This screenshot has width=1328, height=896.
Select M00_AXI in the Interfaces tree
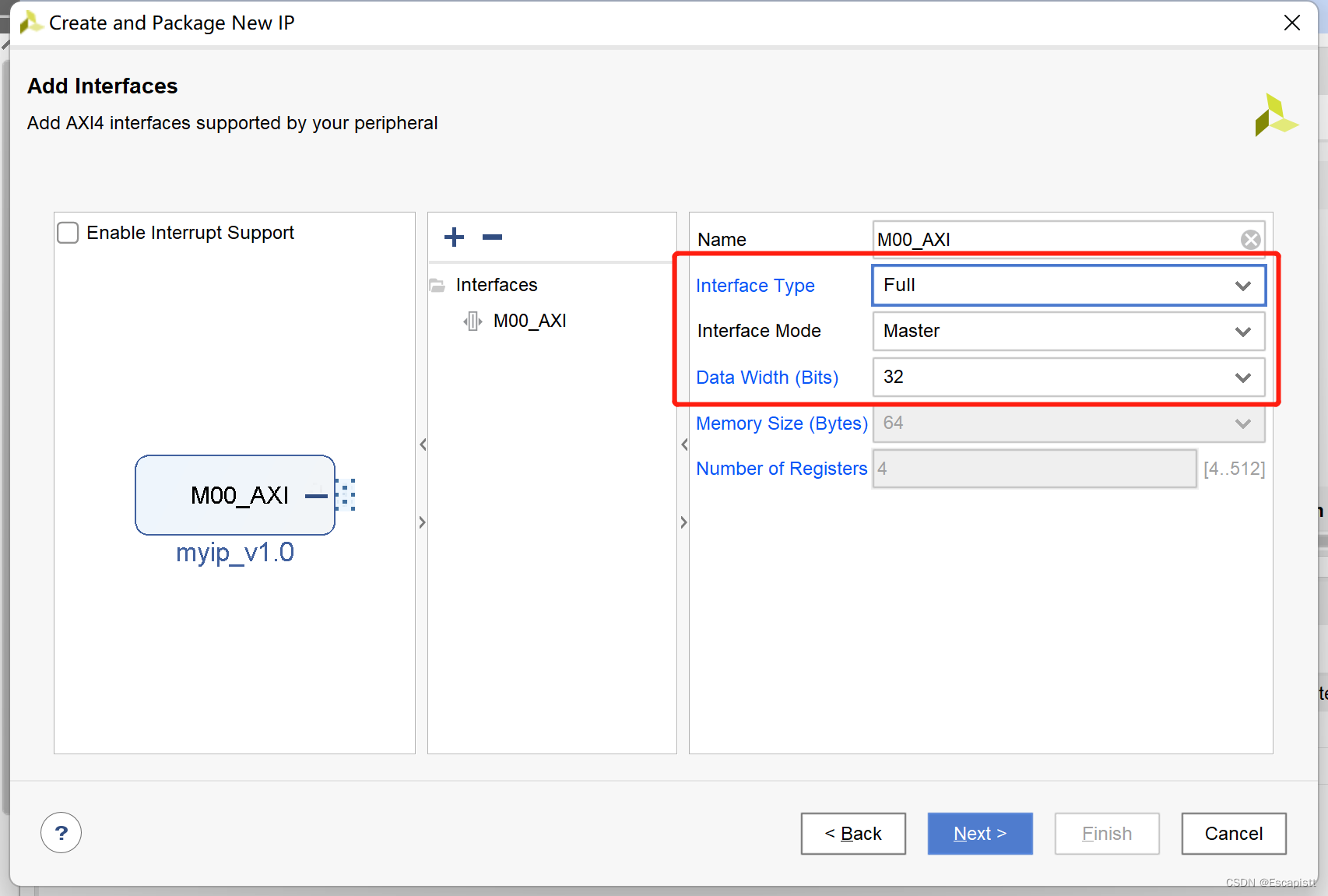pos(530,321)
